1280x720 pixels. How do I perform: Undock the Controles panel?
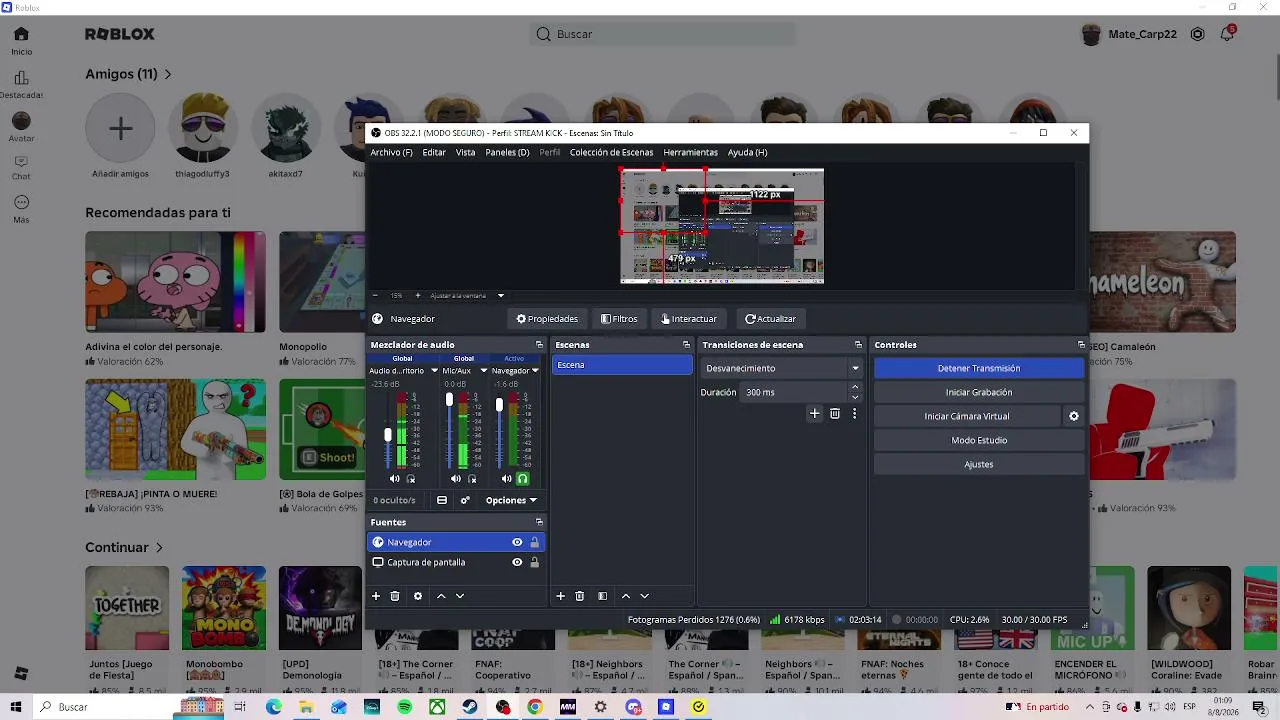point(1081,345)
